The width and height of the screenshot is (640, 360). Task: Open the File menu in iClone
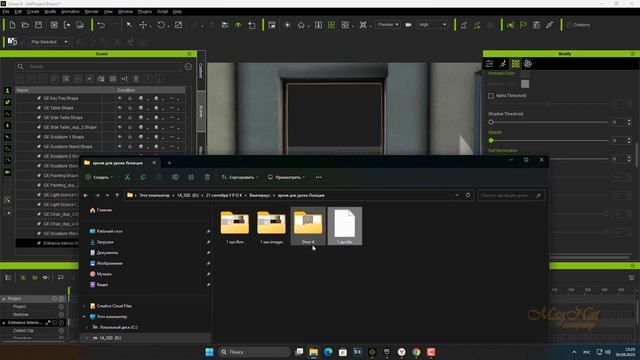tap(6, 12)
